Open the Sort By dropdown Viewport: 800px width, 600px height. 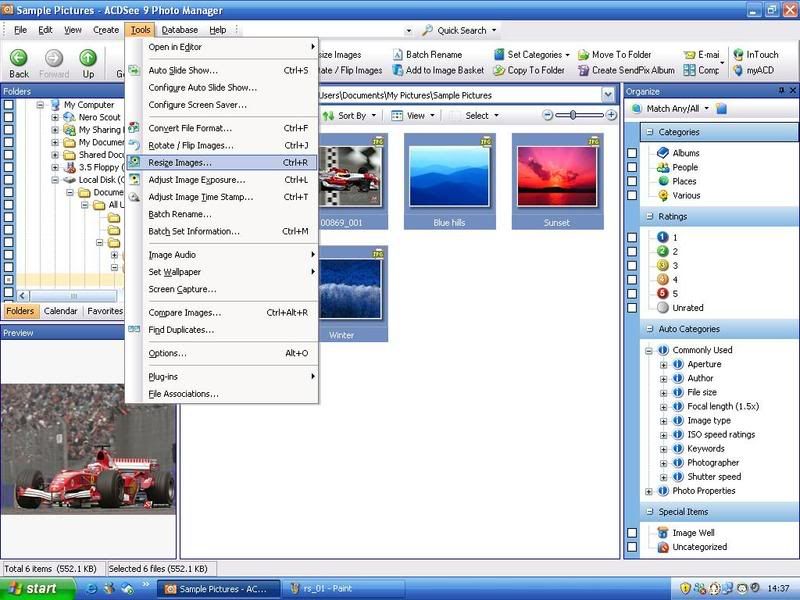click(350, 116)
